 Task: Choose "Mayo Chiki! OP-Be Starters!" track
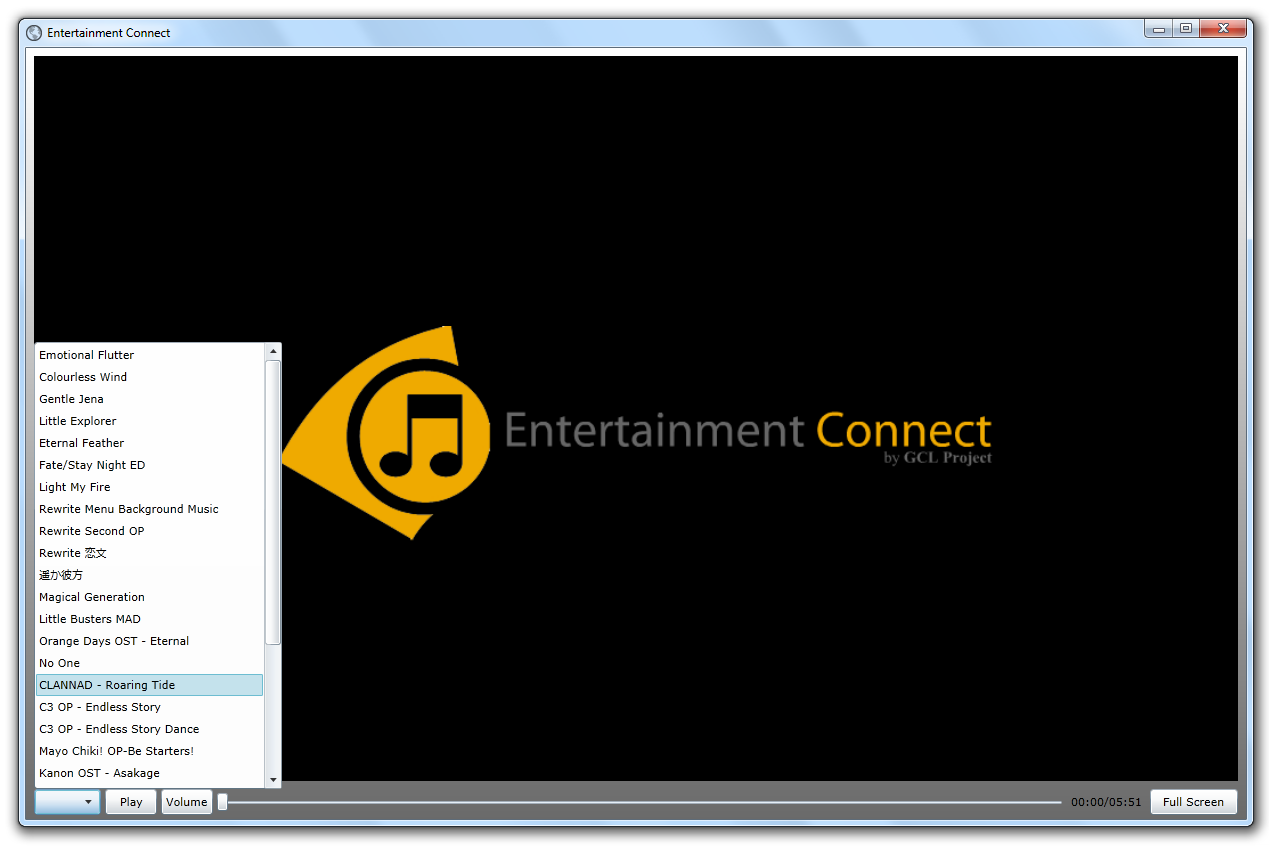(x=116, y=751)
